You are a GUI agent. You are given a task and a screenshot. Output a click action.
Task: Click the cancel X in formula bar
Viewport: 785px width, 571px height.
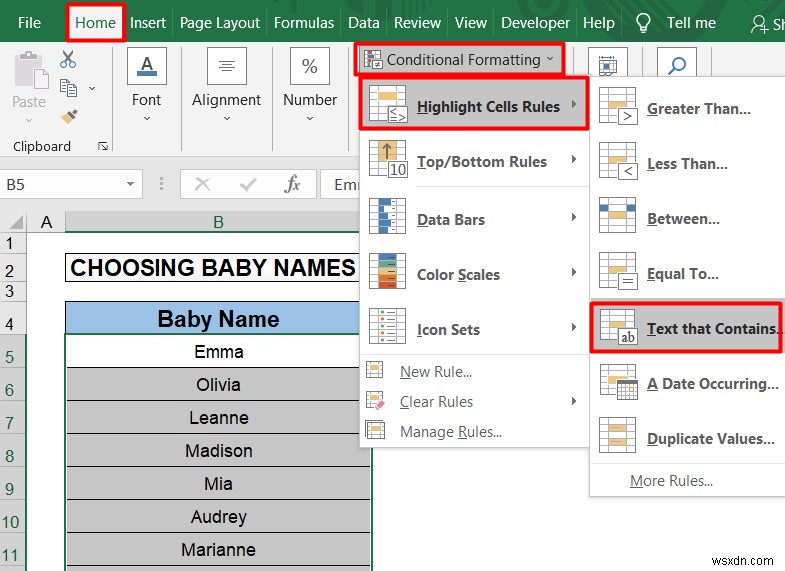coord(202,184)
